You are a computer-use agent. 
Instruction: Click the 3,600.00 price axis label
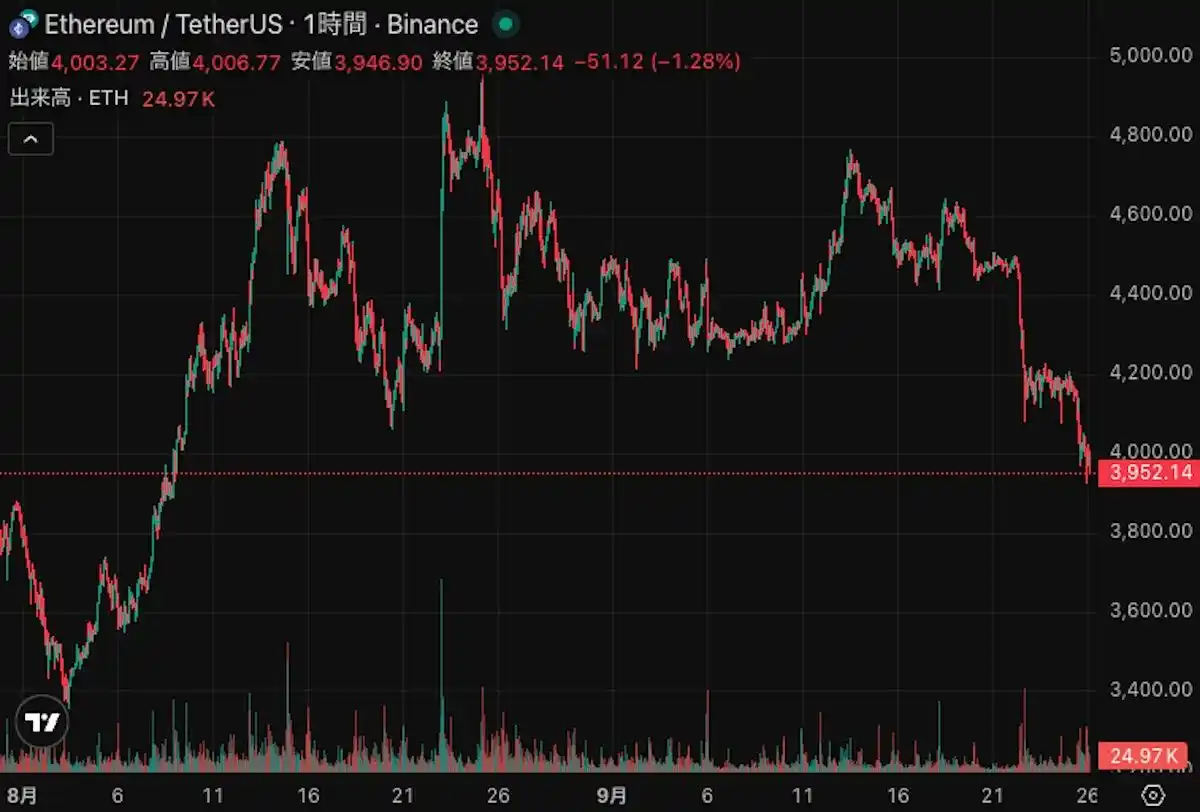(x=1151, y=610)
